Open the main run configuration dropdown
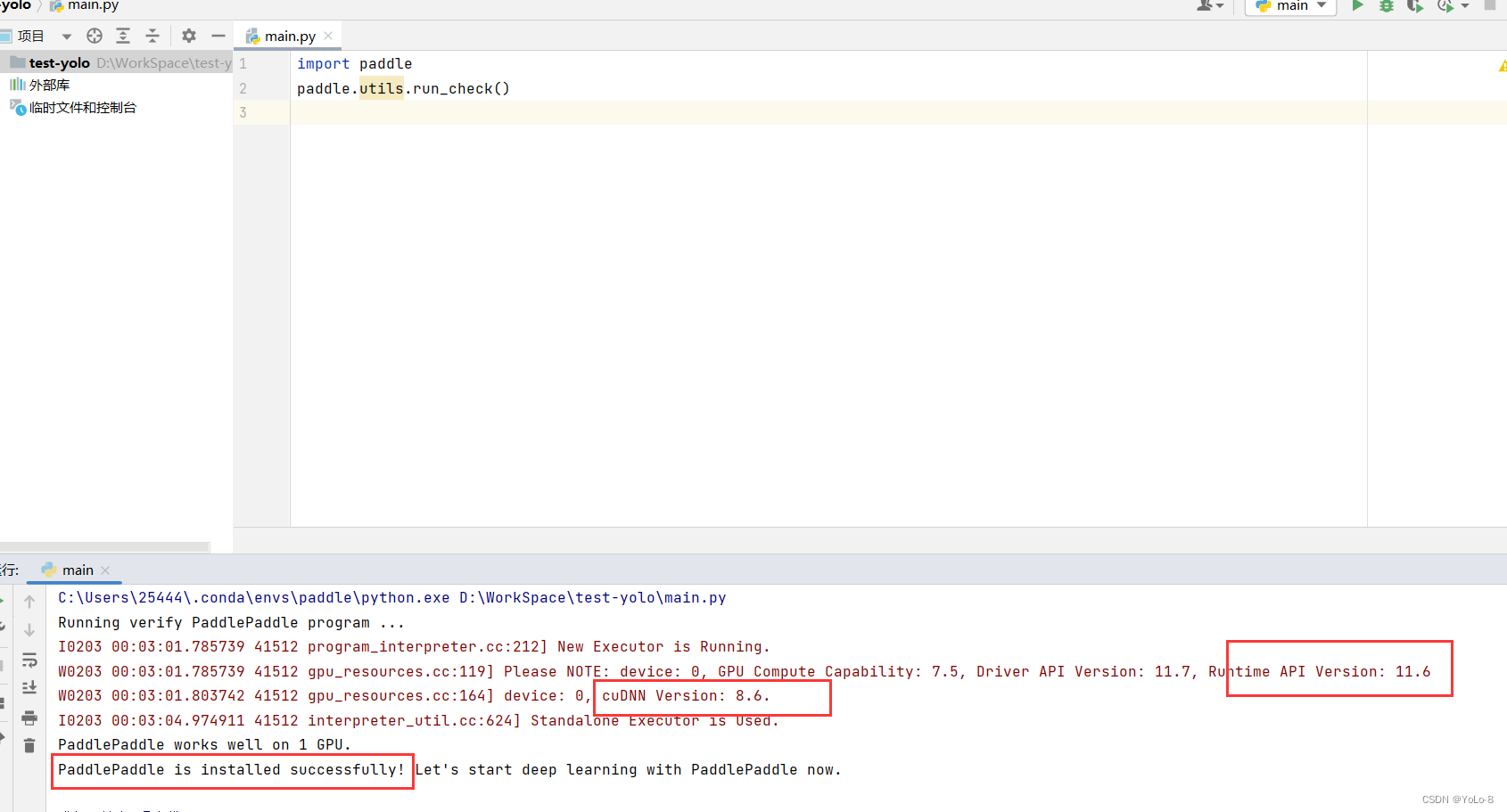Image resolution: width=1507 pixels, height=812 pixels. click(1290, 6)
